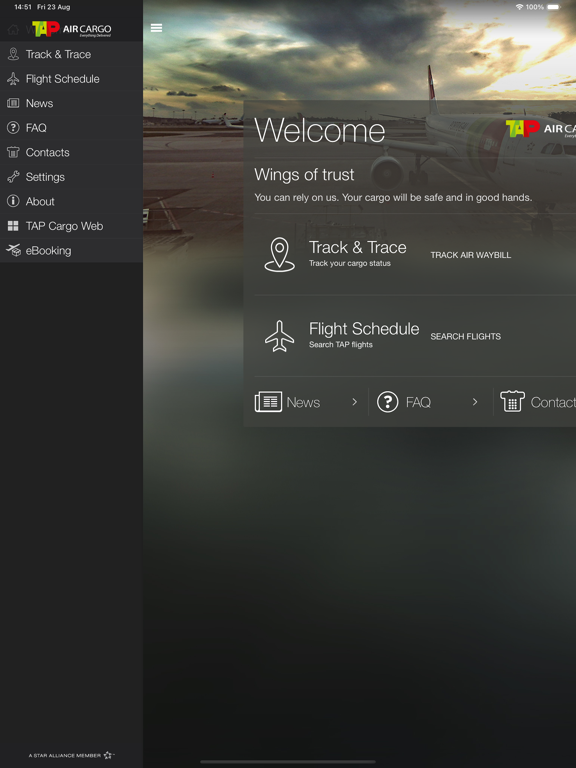Viewport: 576px width, 768px height.
Task: Select FAQ in the sidebar menu
Action: (72, 127)
